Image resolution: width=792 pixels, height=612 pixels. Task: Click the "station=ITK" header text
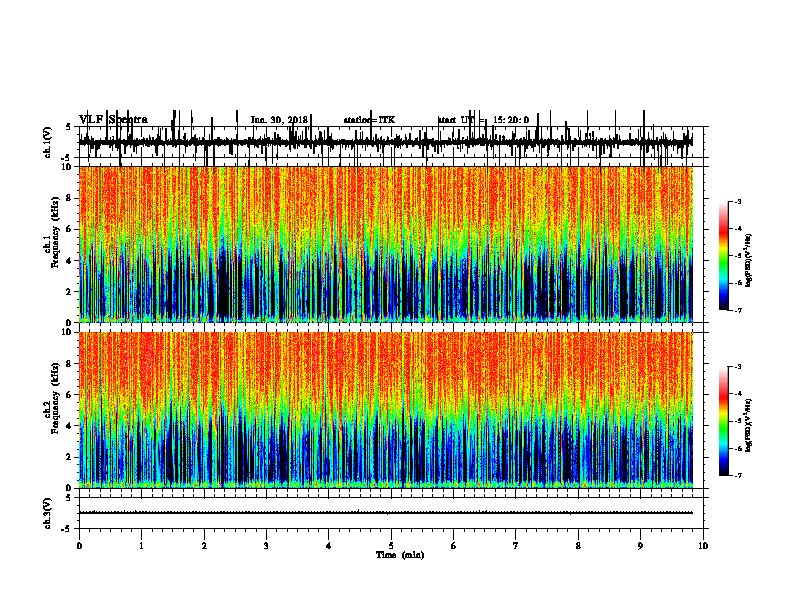coord(369,120)
